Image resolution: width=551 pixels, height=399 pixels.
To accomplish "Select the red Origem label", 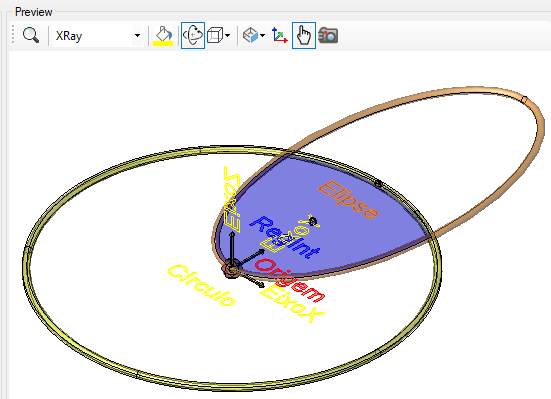I will [290, 279].
